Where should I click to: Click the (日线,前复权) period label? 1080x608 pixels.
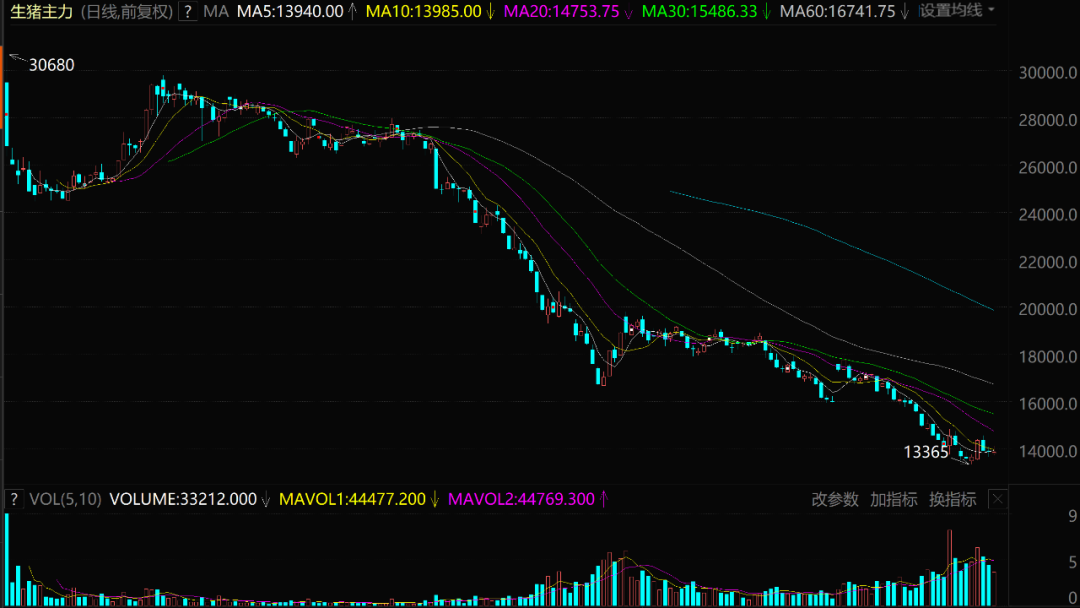(x=127, y=11)
